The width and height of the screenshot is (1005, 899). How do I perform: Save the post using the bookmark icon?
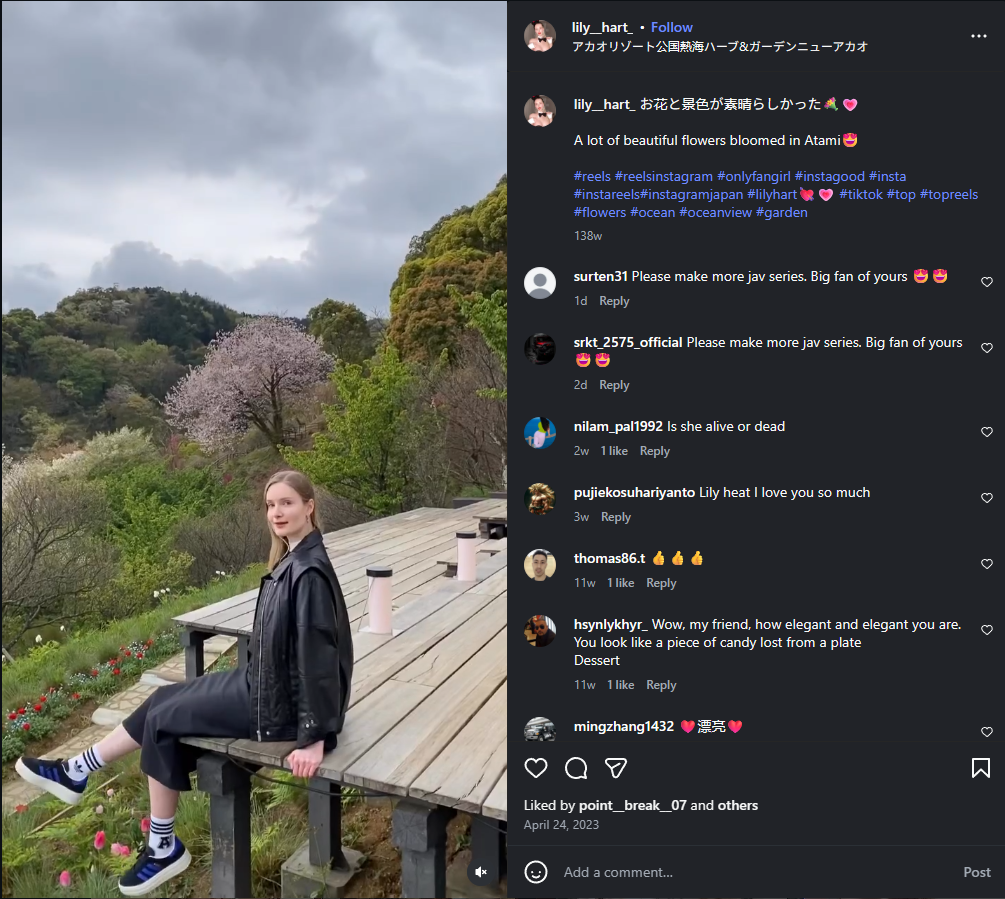(981, 768)
